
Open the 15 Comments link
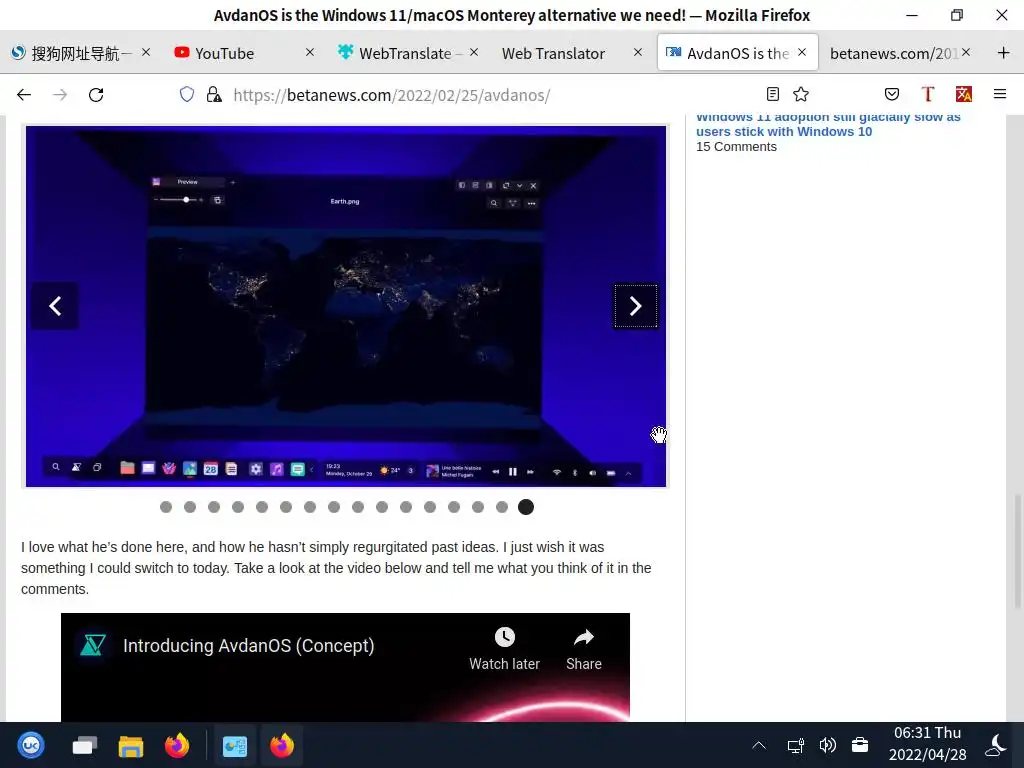[x=736, y=147]
